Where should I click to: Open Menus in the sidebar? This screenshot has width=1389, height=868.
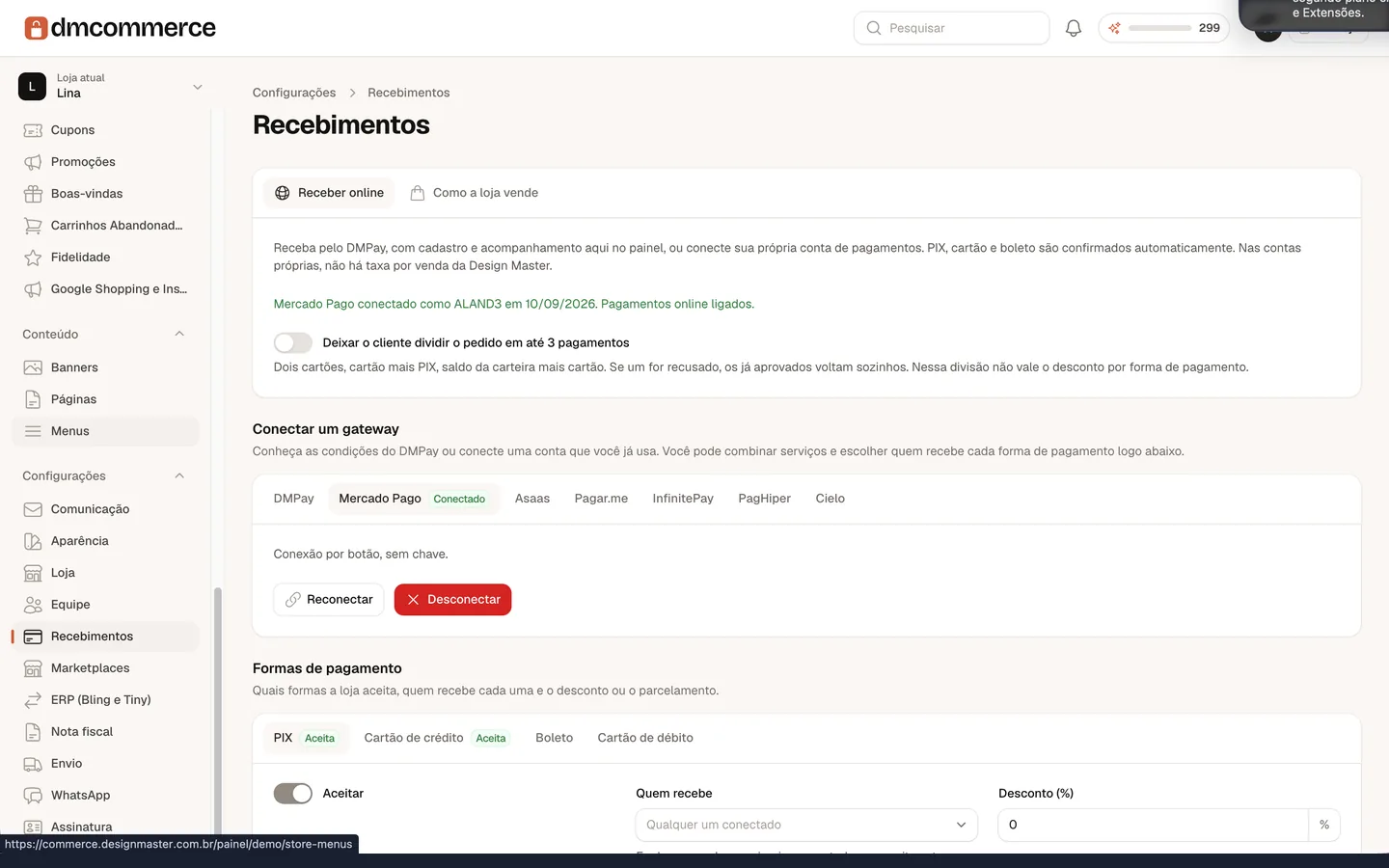pyautogui.click(x=105, y=431)
